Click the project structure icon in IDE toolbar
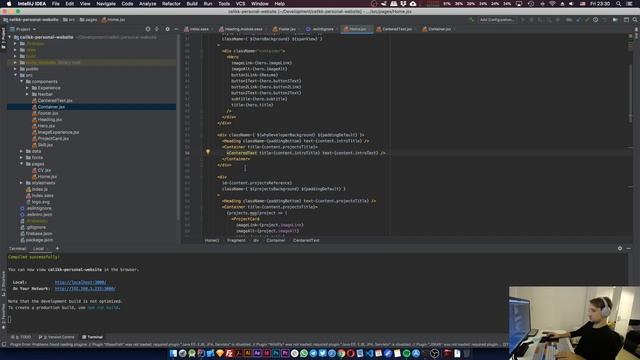640x360 pixels. [616, 20]
